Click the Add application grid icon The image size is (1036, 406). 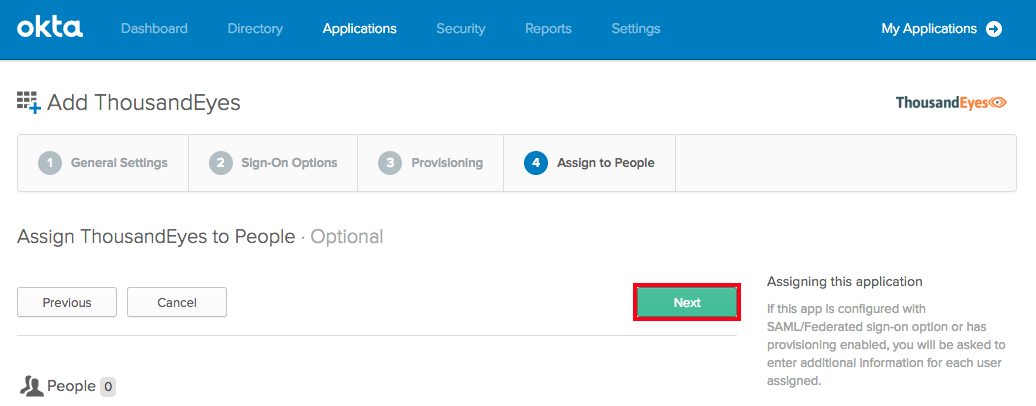[29, 103]
